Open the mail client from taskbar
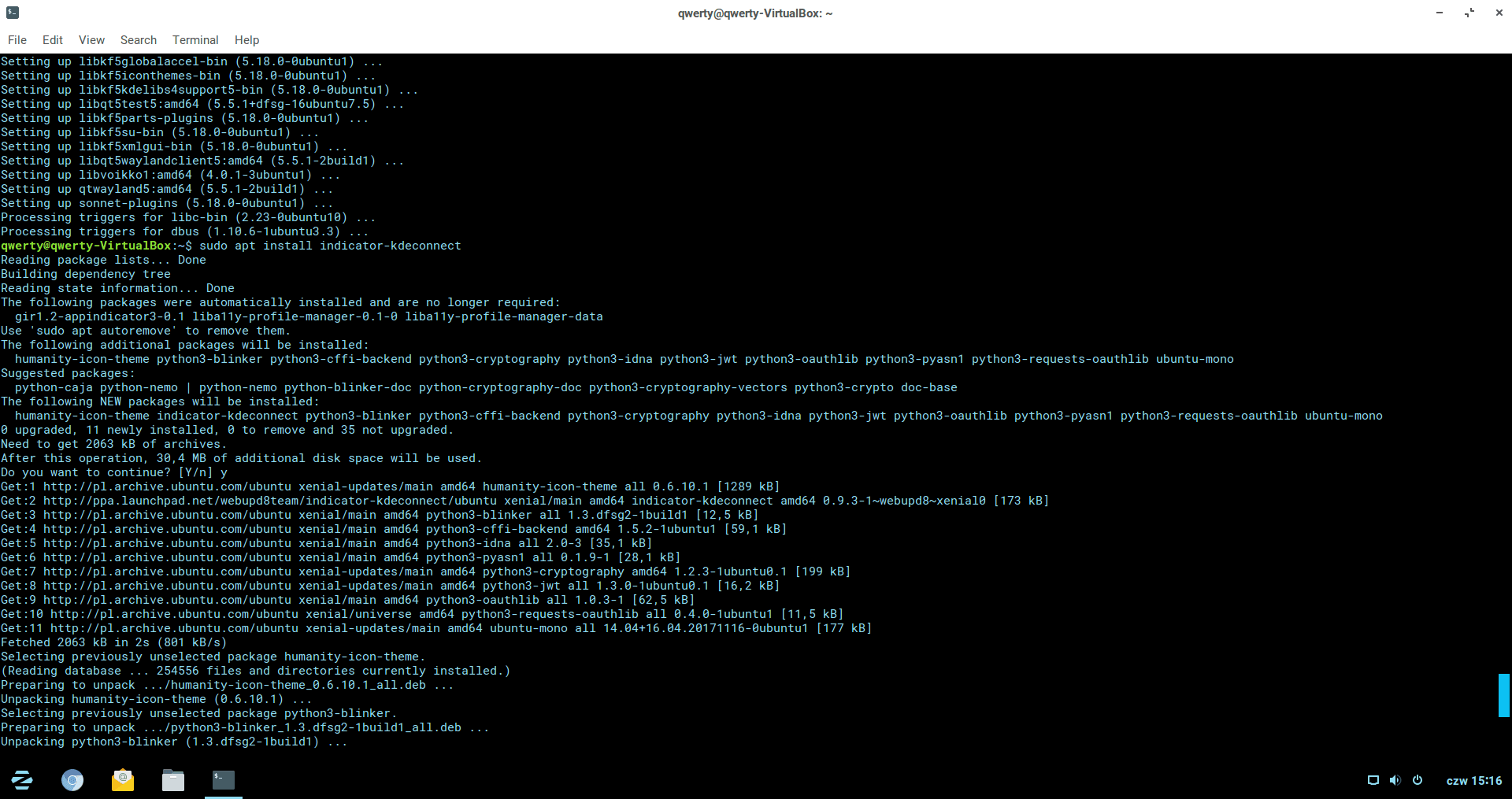The width and height of the screenshot is (1512, 799). [123, 780]
